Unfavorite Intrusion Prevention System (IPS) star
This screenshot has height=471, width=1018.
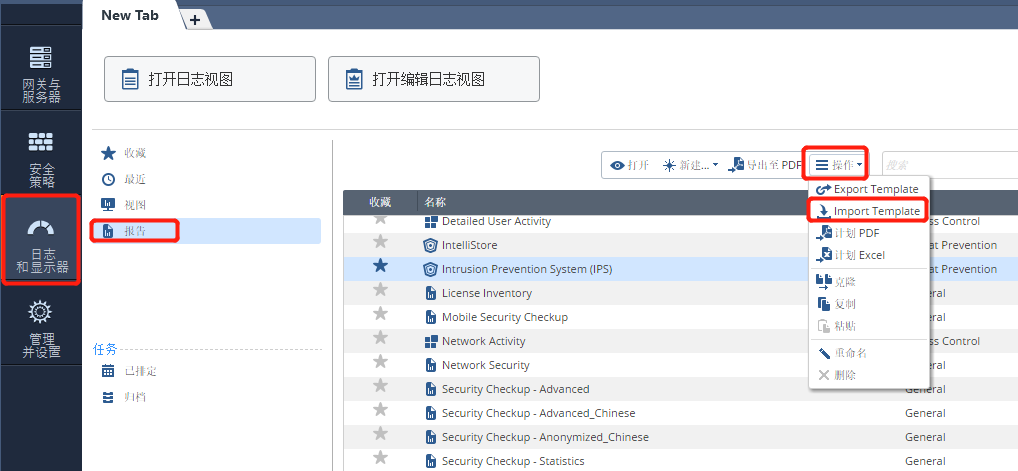pos(380,266)
